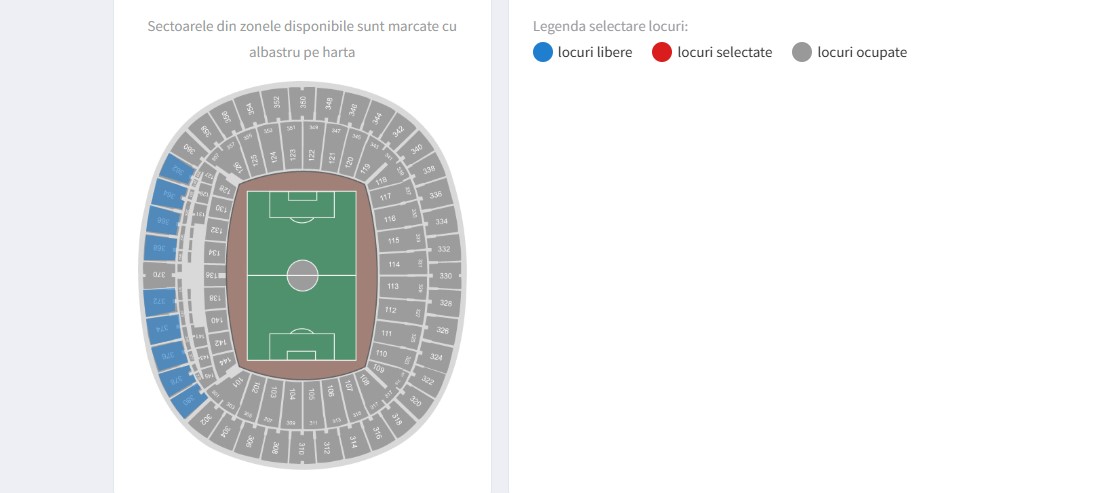Click gray sector 330 on the right
Screen dimensions: 1119x493
click(446, 275)
